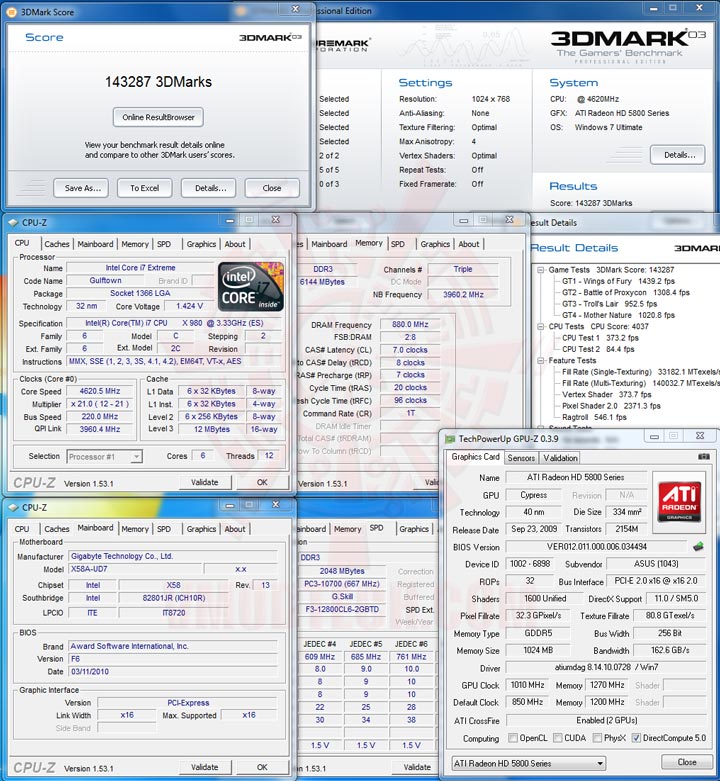Enable the OpenCL checkbox in GPU-Z

[x=512, y=738]
